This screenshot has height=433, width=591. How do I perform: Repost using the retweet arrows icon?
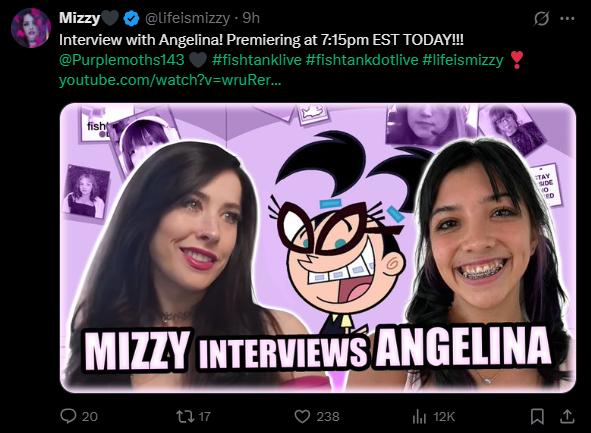pos(185,416)
